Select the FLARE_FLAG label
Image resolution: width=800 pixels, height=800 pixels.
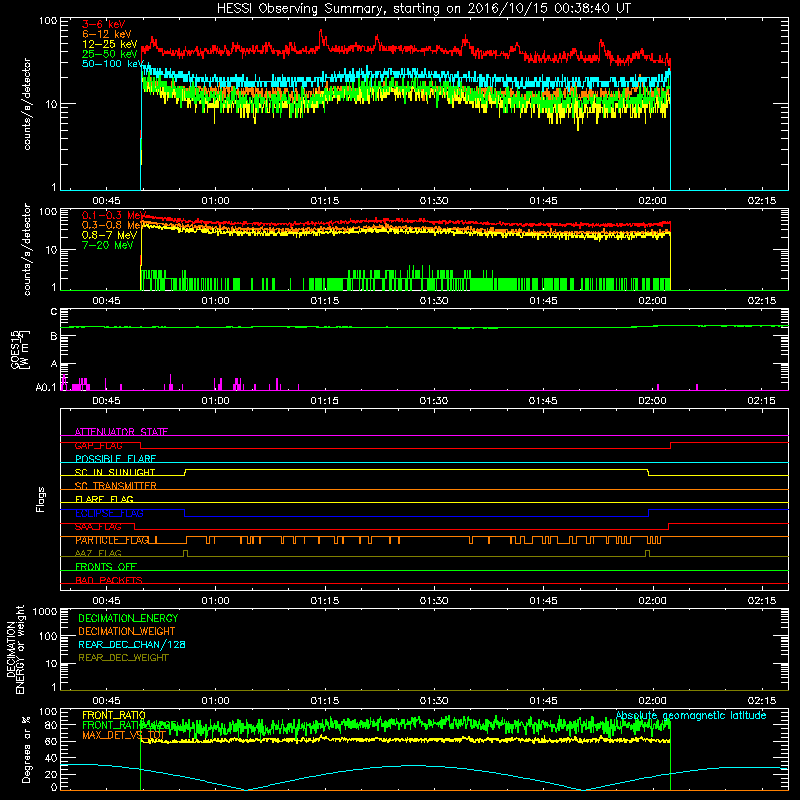point(104,499)
